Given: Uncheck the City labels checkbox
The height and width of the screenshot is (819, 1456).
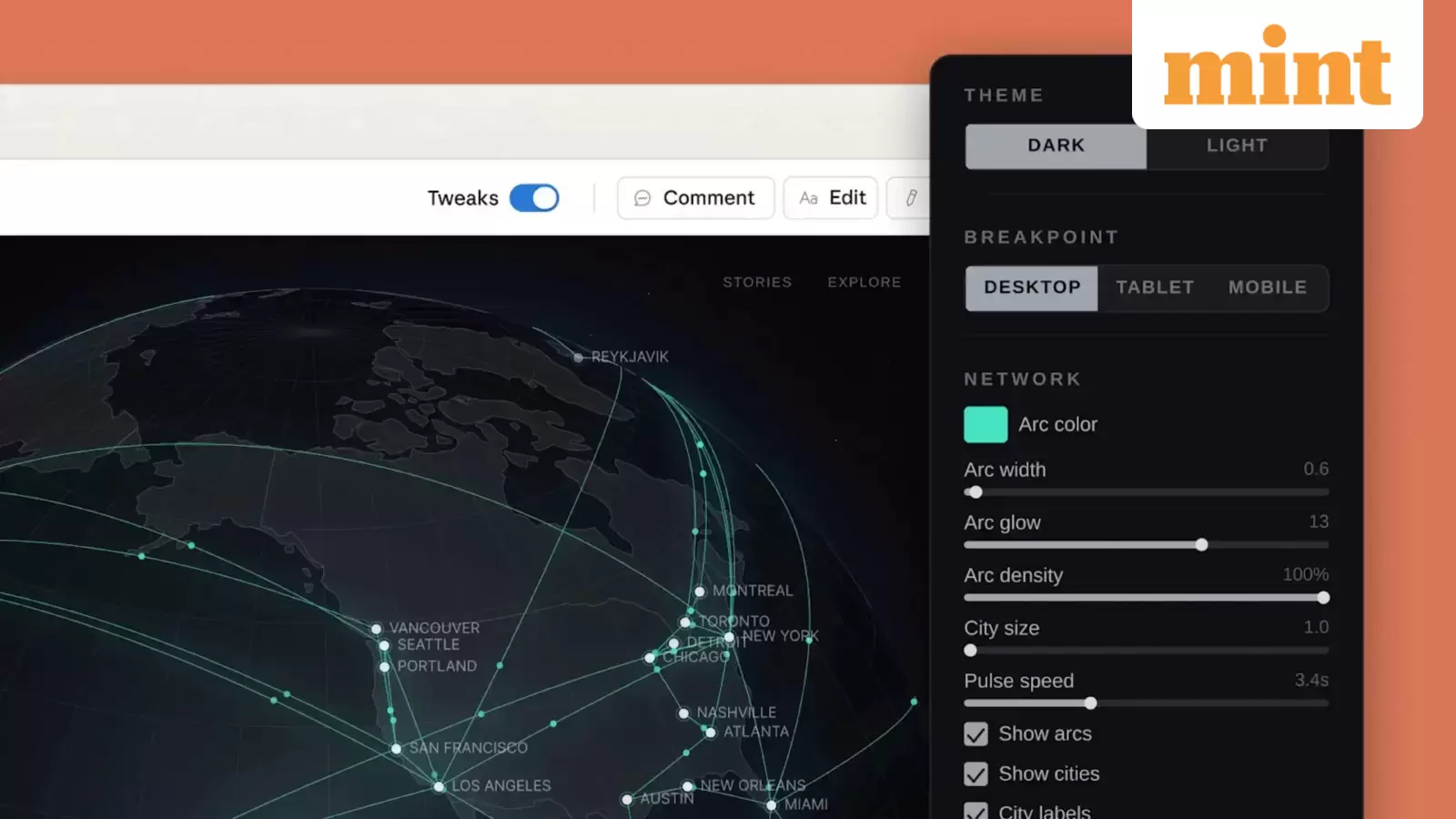Looking at the screenshot, I should 976,811.
